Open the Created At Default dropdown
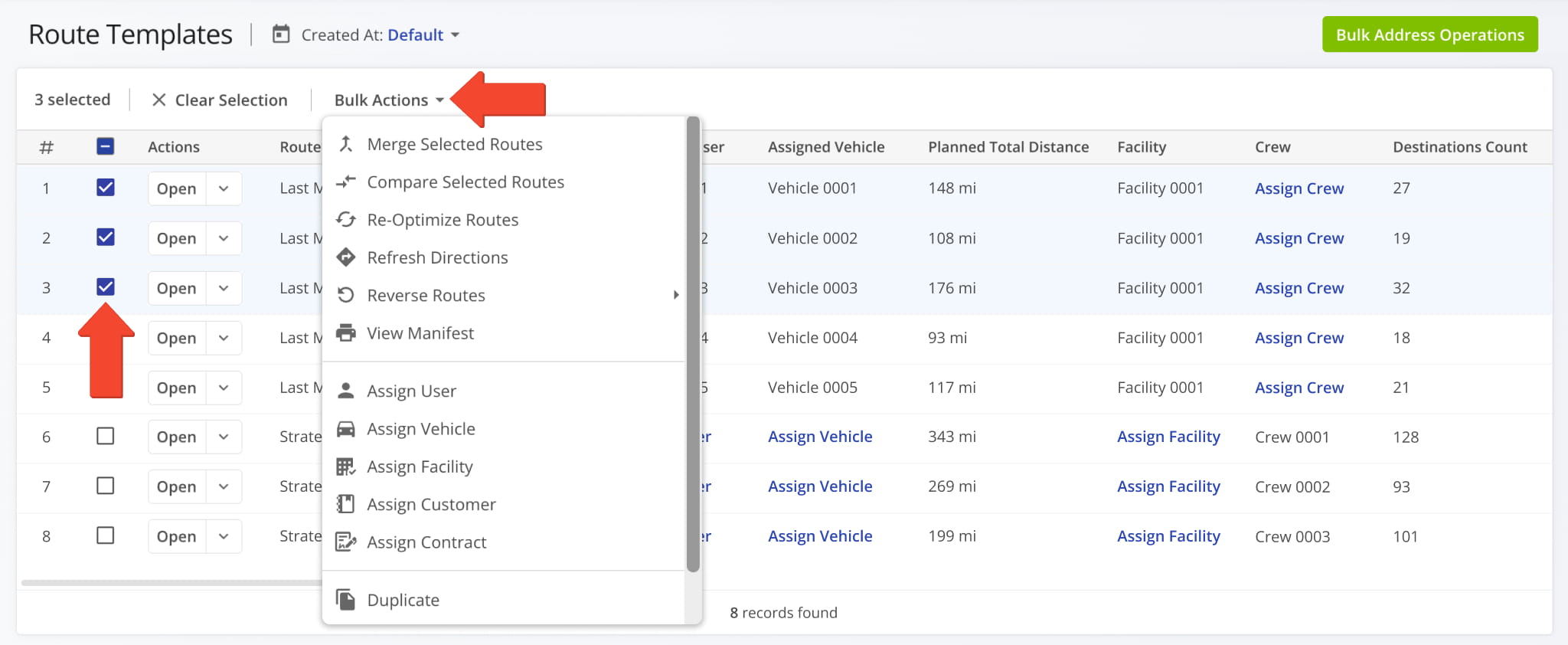 (423, 35)
